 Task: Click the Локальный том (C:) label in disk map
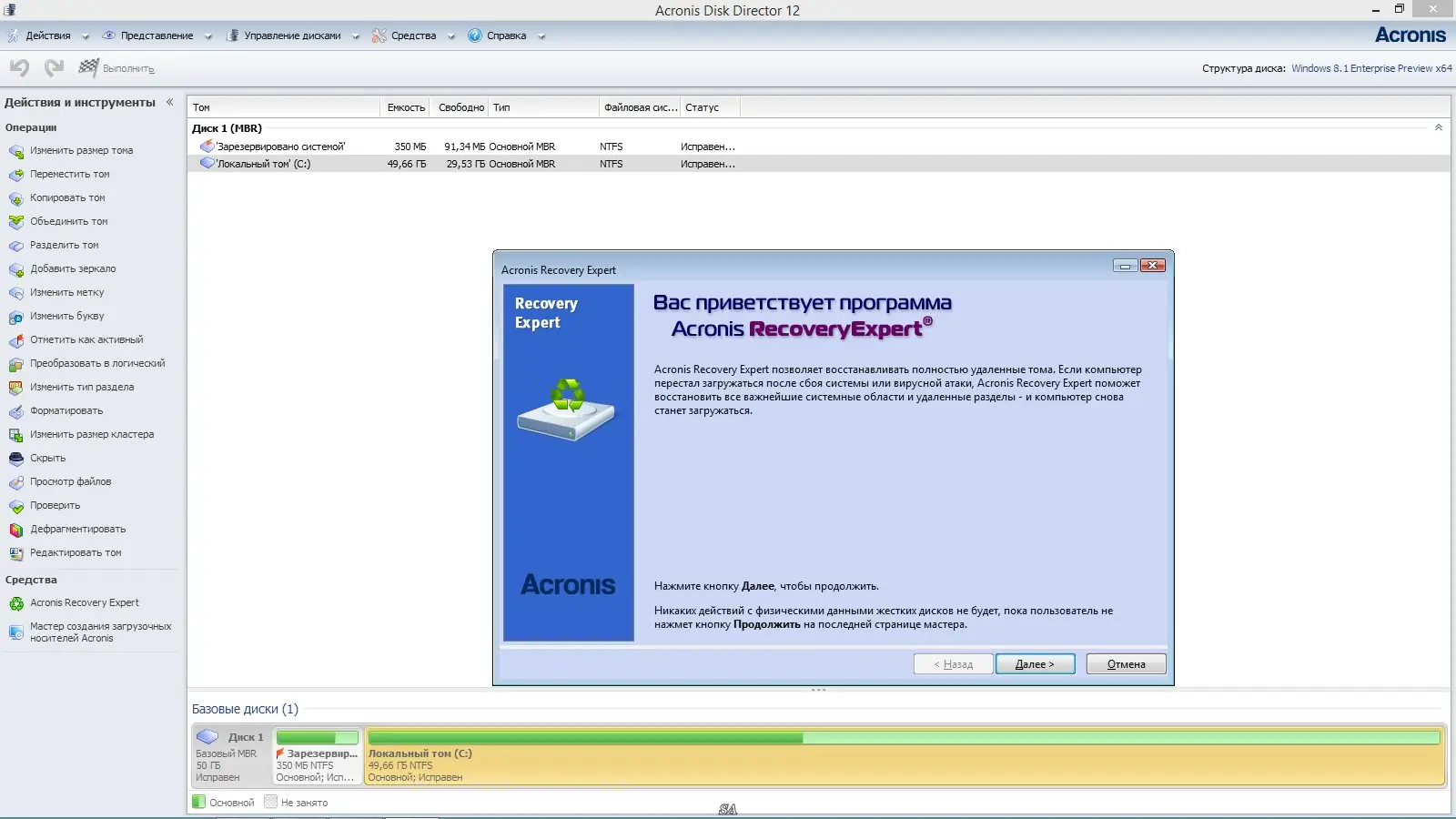[x=420, y=753]
